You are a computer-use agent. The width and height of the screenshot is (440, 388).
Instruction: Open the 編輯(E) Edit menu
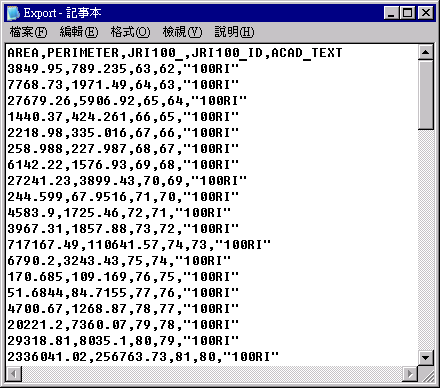click(79, 32)
